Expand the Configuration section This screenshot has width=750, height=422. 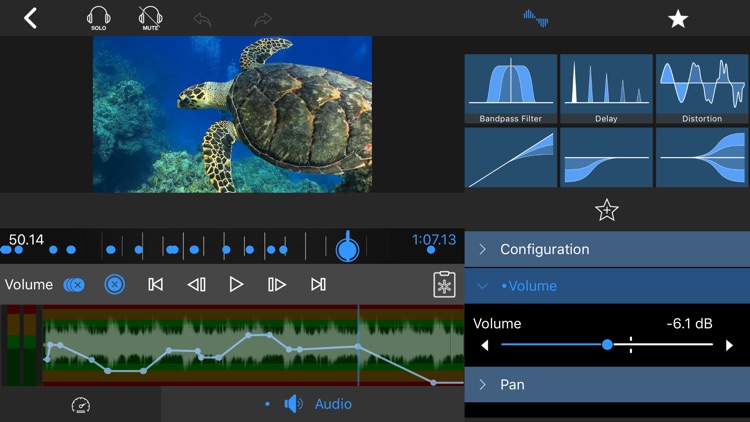pyautogui.click(x=607, y=249)
